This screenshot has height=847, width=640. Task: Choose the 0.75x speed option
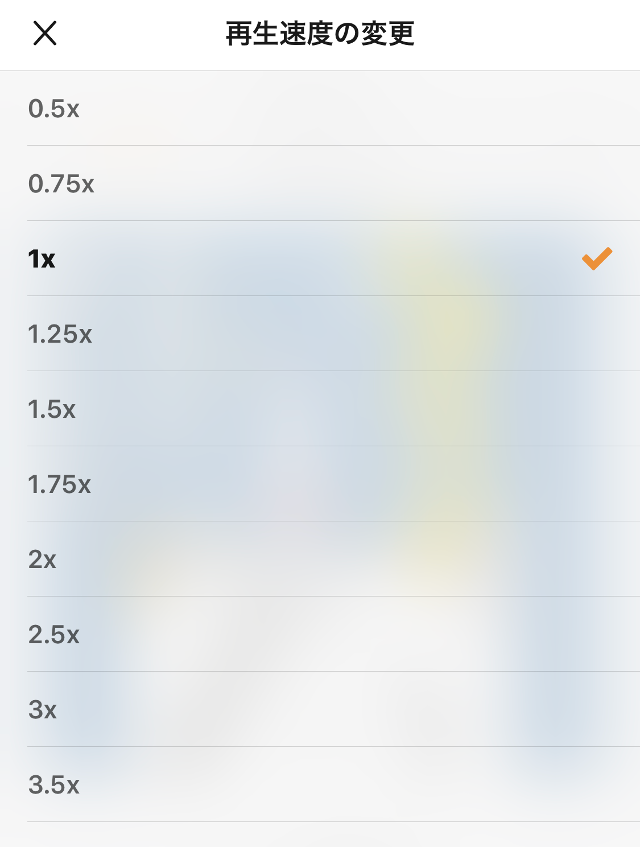coord(61,184)
